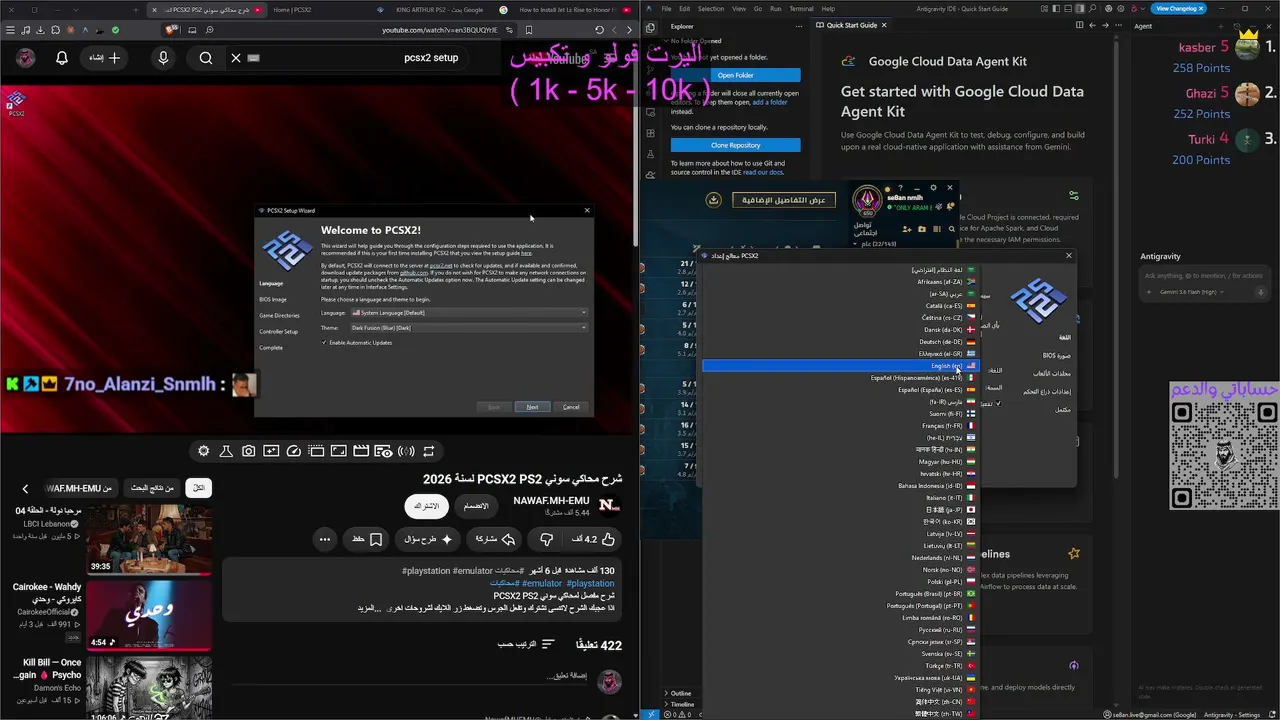Screen dimensions: 1280x720
Task: Open the File menu in Antigravity
Action: (x=666, y=9)
